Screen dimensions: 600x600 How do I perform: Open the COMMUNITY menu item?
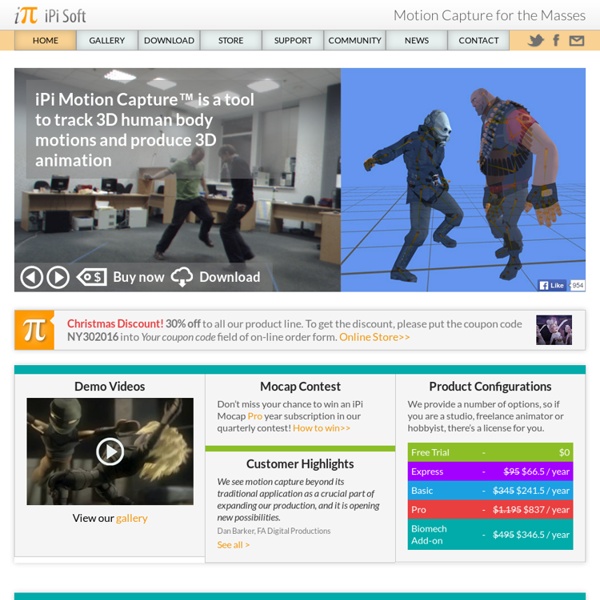(x=355, y=40)
